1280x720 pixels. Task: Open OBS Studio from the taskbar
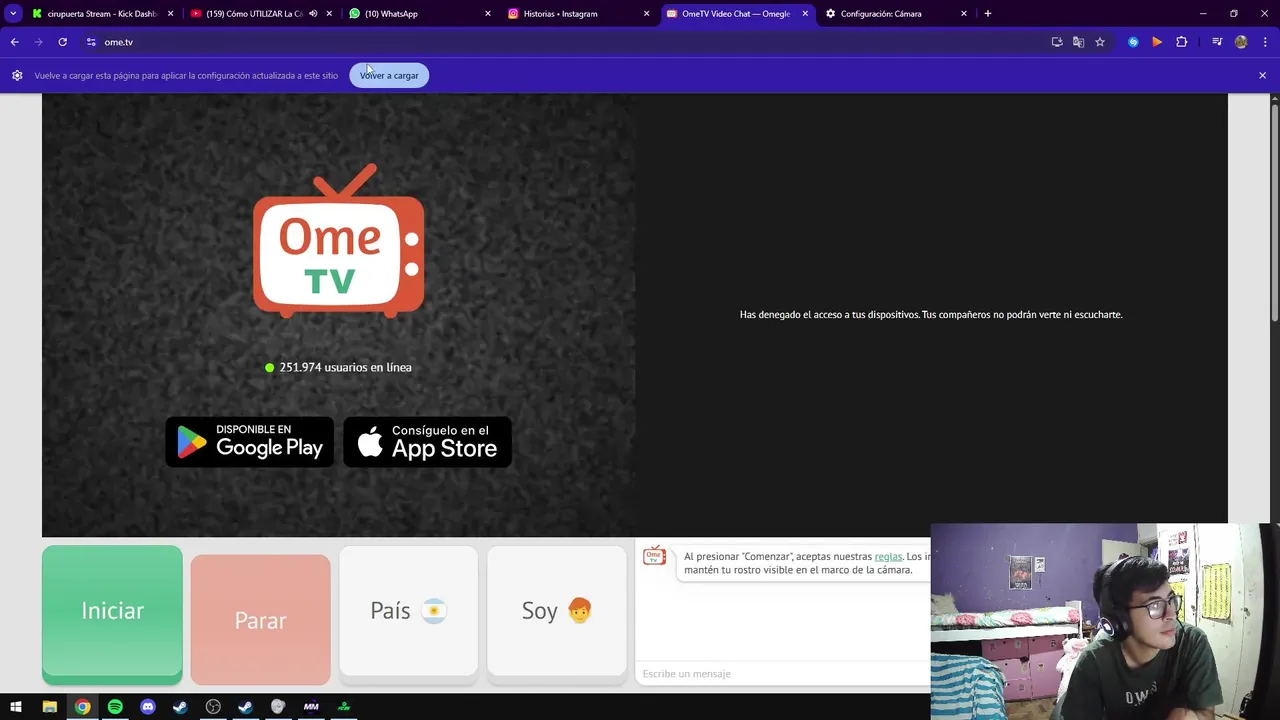click(x=213, y=707)
